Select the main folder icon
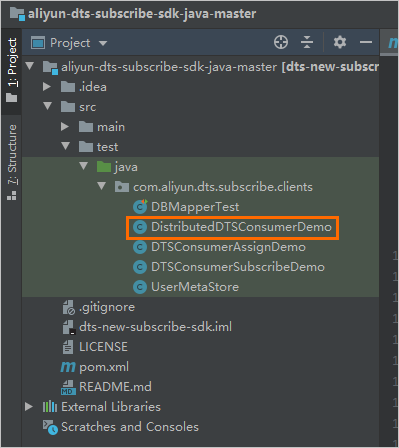The height and width of the screenshot is (448, 399). [86, 127]
